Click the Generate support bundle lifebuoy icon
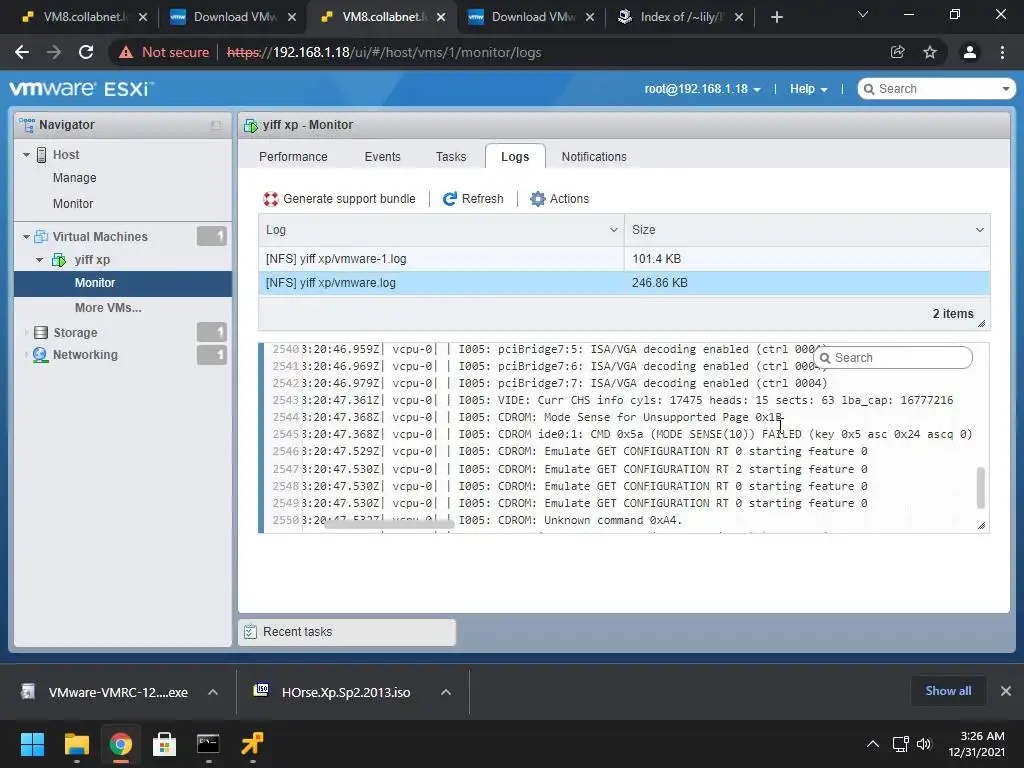The image size is (1024, 768). coord(271,199)
